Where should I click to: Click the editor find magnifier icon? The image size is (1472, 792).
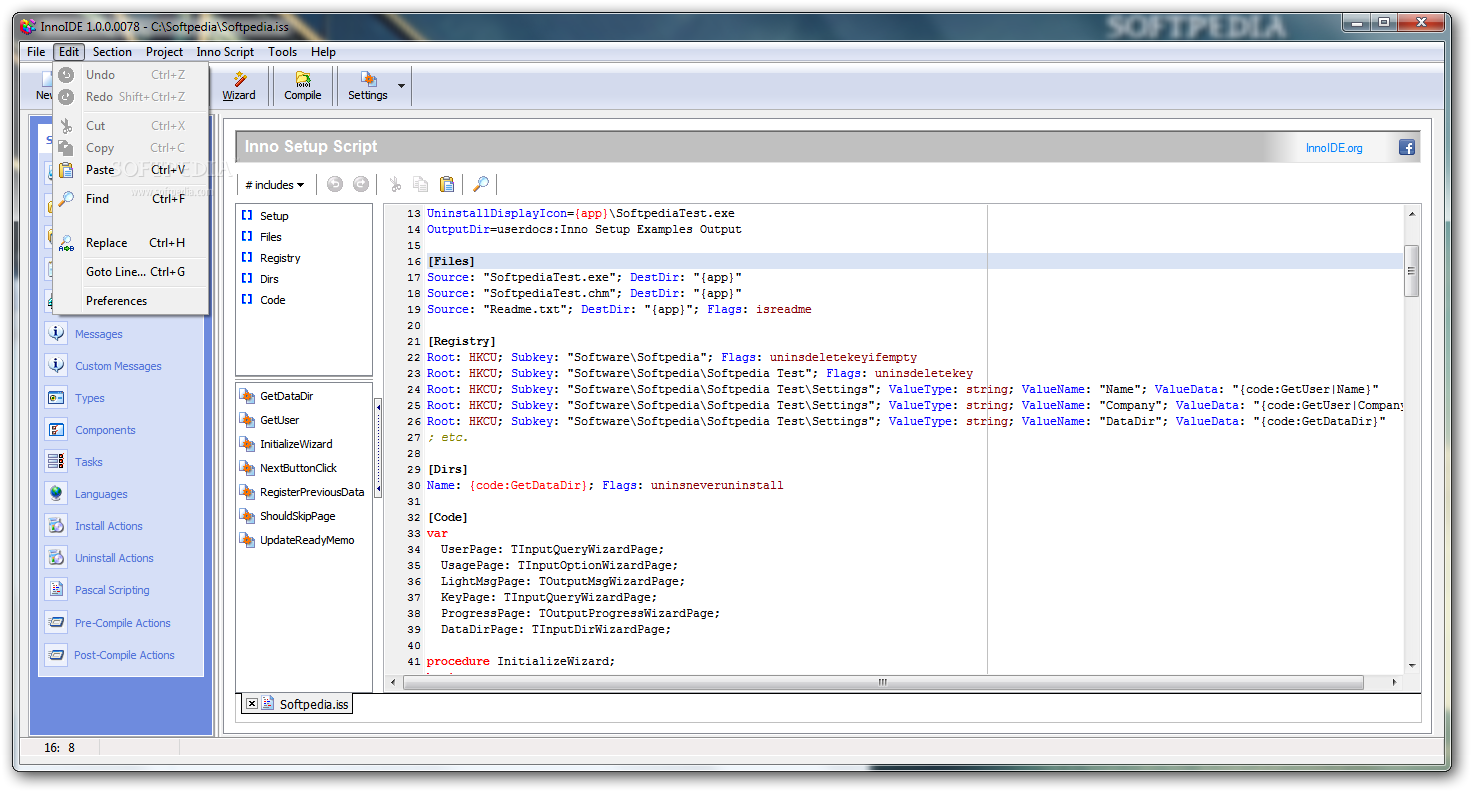[x=481, y=184]
